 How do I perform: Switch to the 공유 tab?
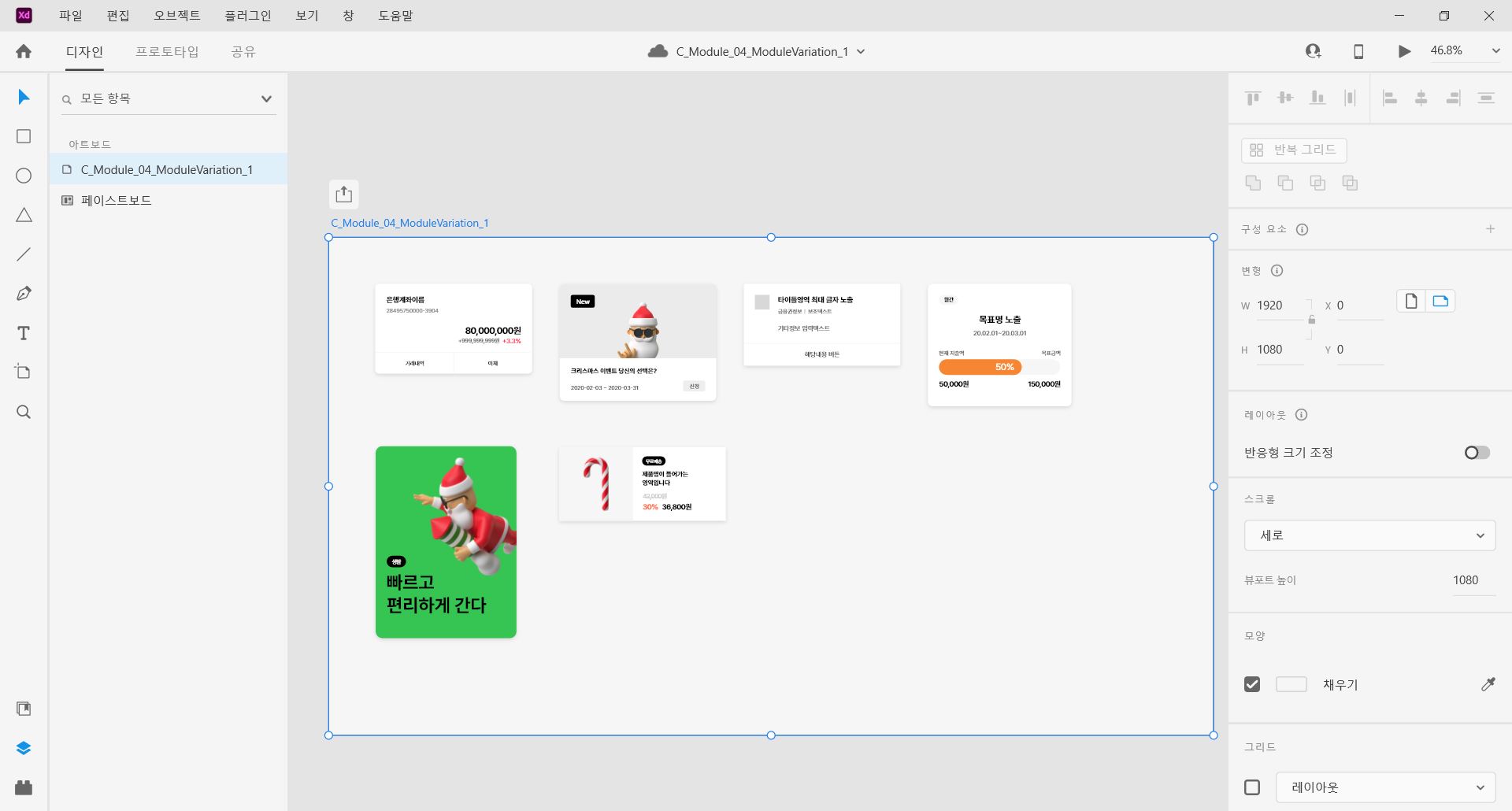point(243,52)
